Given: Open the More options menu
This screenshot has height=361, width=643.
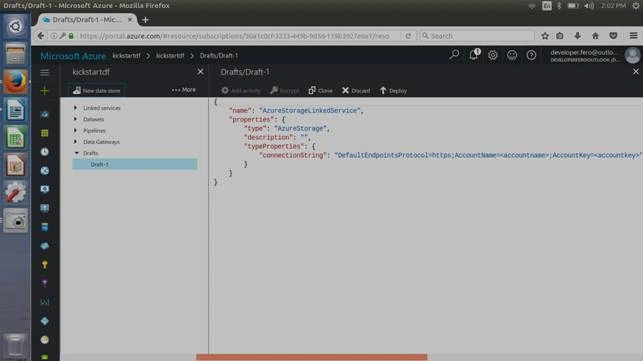Looking at the screenshot, I should pos(184,89).
